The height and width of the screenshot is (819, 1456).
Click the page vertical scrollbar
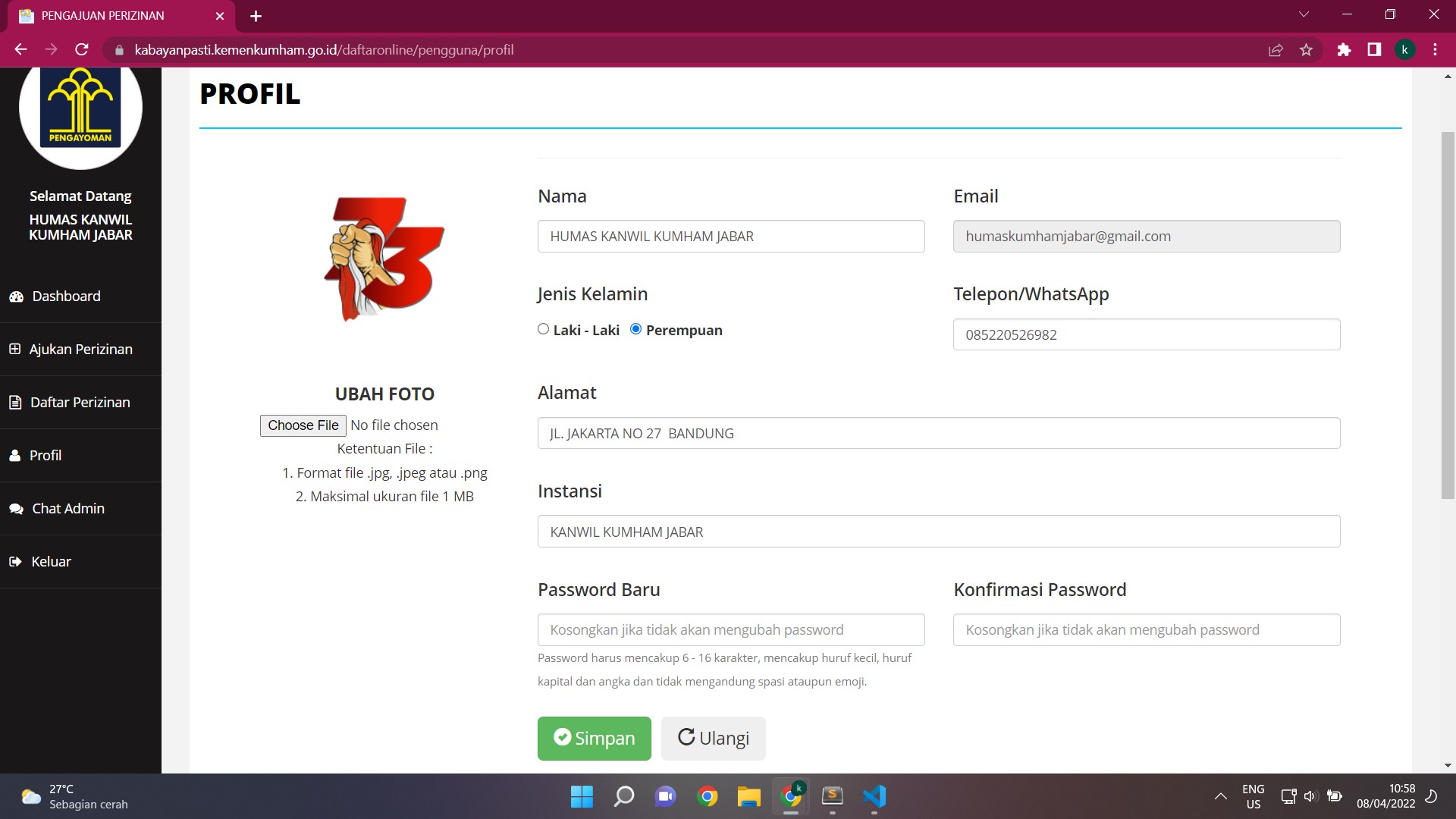pos(1448,315)
